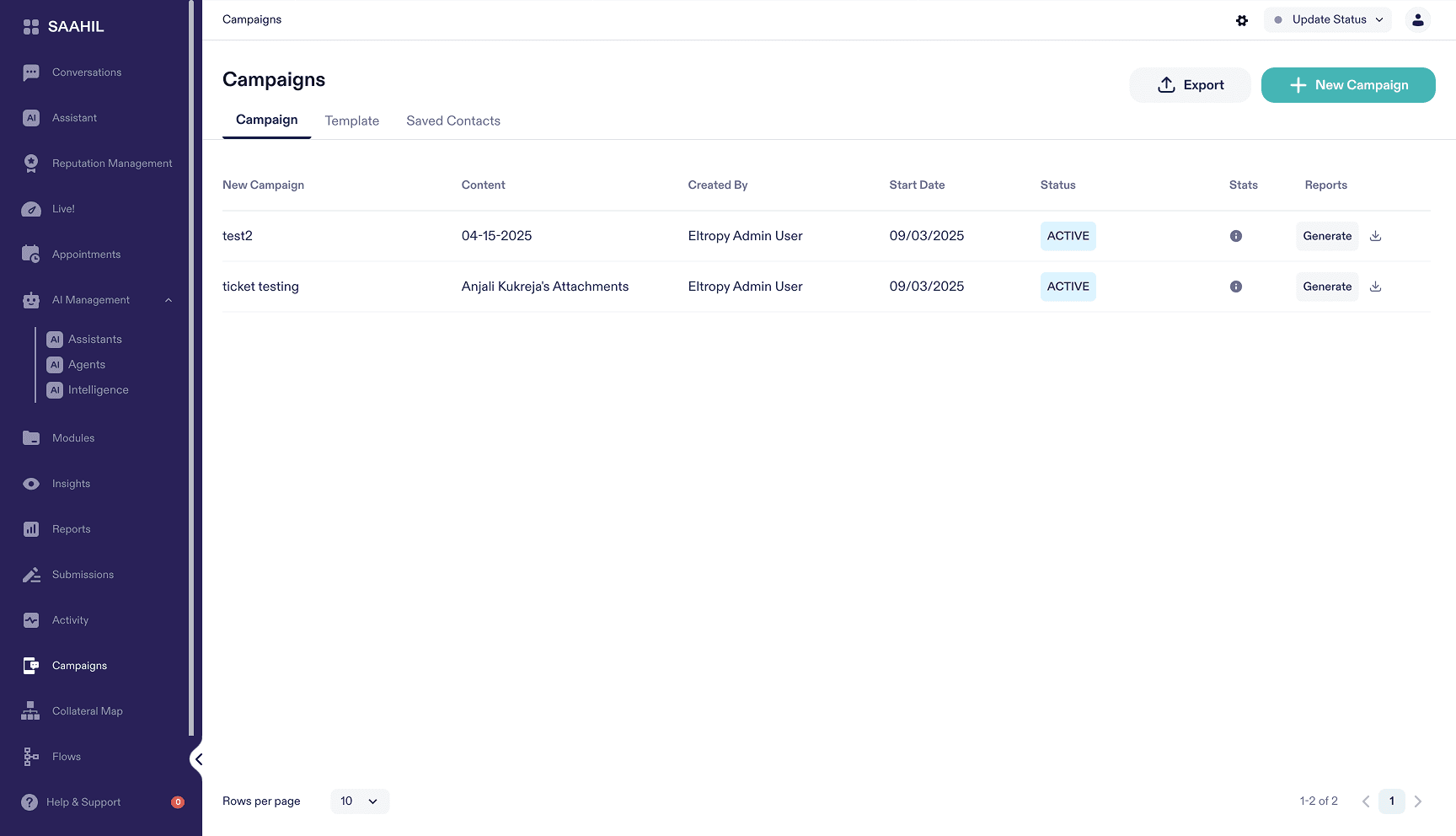Select the Intelligence AI sub-item icon
This screenshot has width=1456, height=836.
(x=55, y=390)
